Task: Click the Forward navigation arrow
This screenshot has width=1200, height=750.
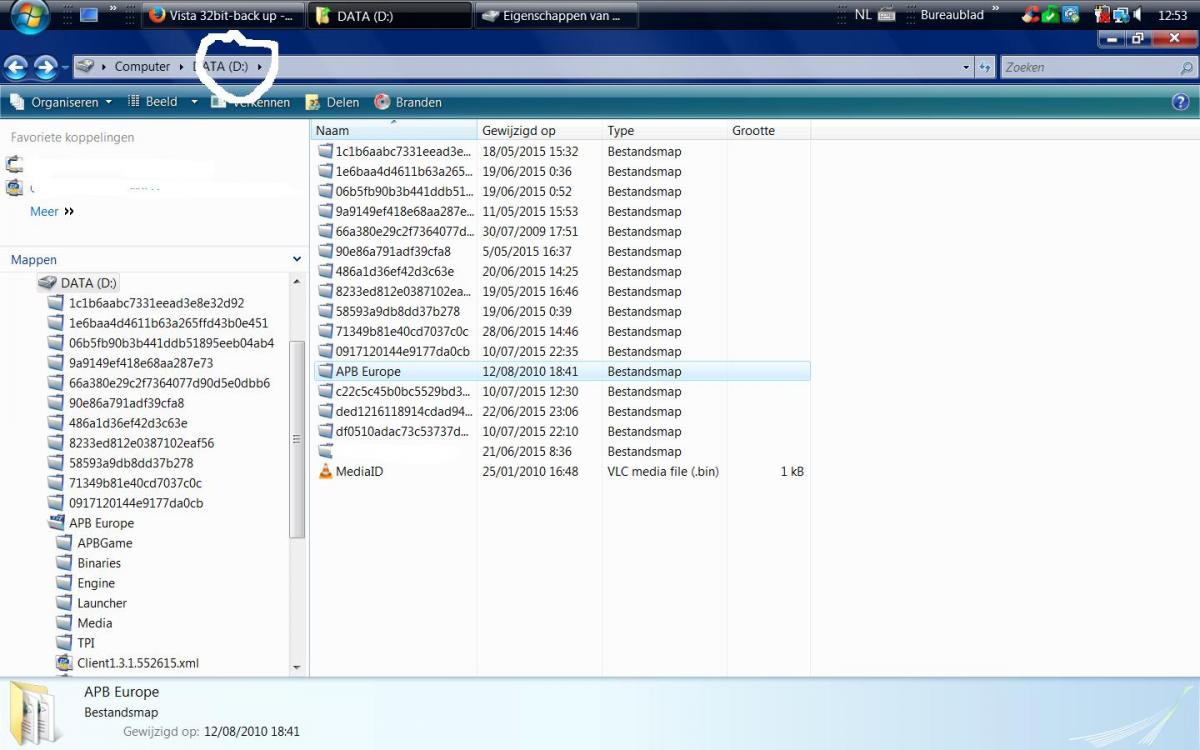Action: click(45, 67)
